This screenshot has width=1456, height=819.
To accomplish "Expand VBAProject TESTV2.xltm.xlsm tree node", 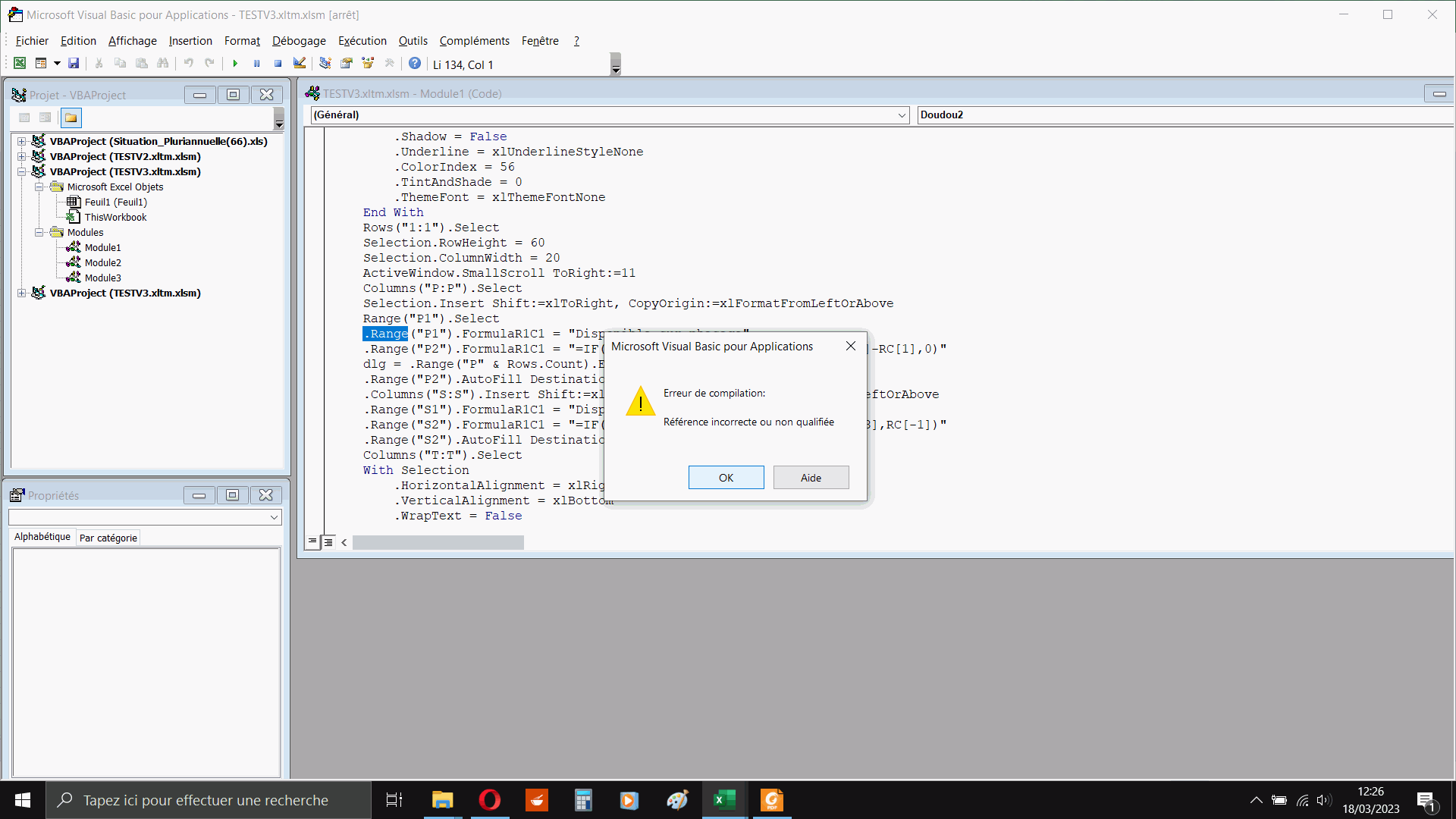I will [x=22, y=156].
